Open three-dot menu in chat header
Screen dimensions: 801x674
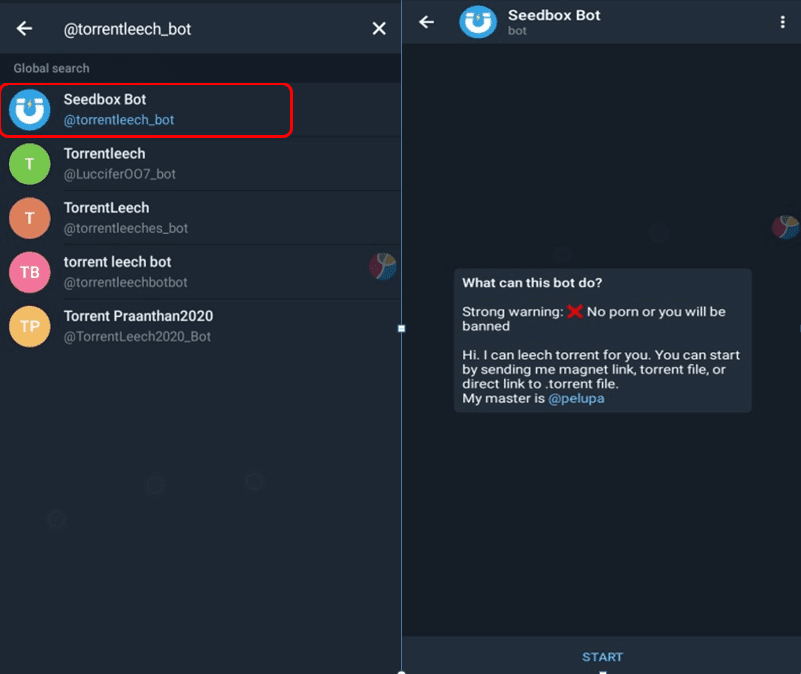(x=782, y=22)
